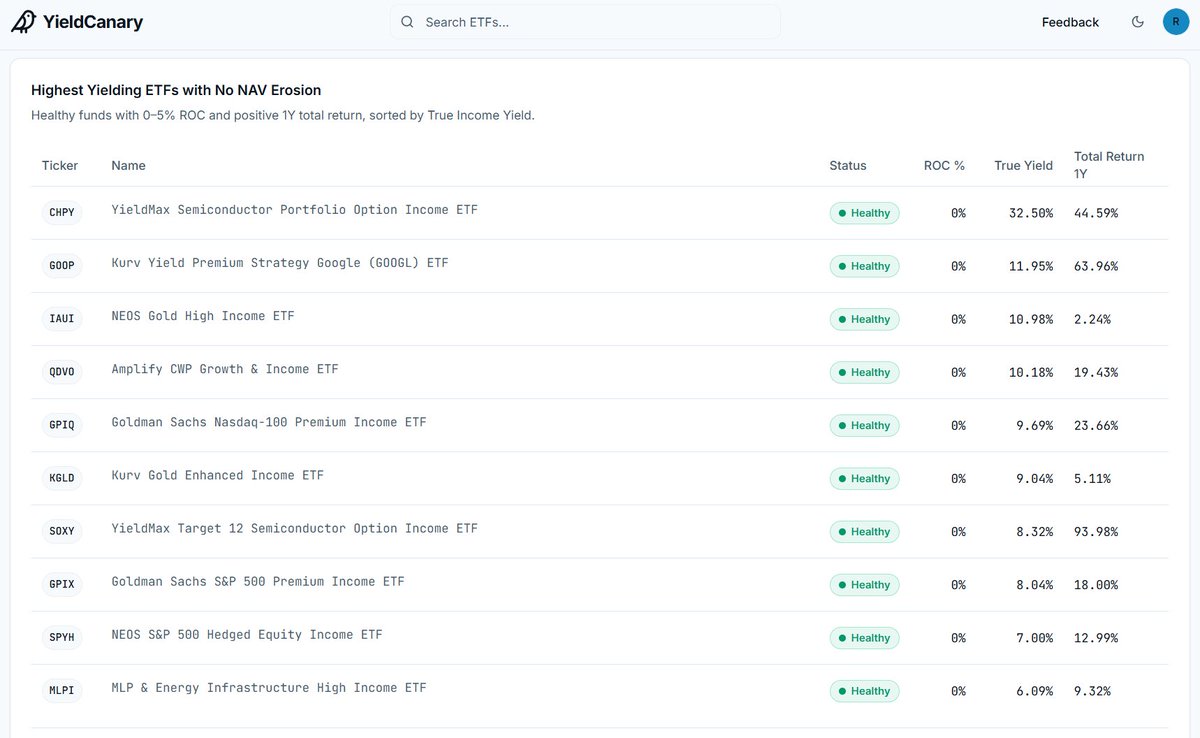Open the MLPI ticker badge
1200x738 pixels.
coord(62,689)
